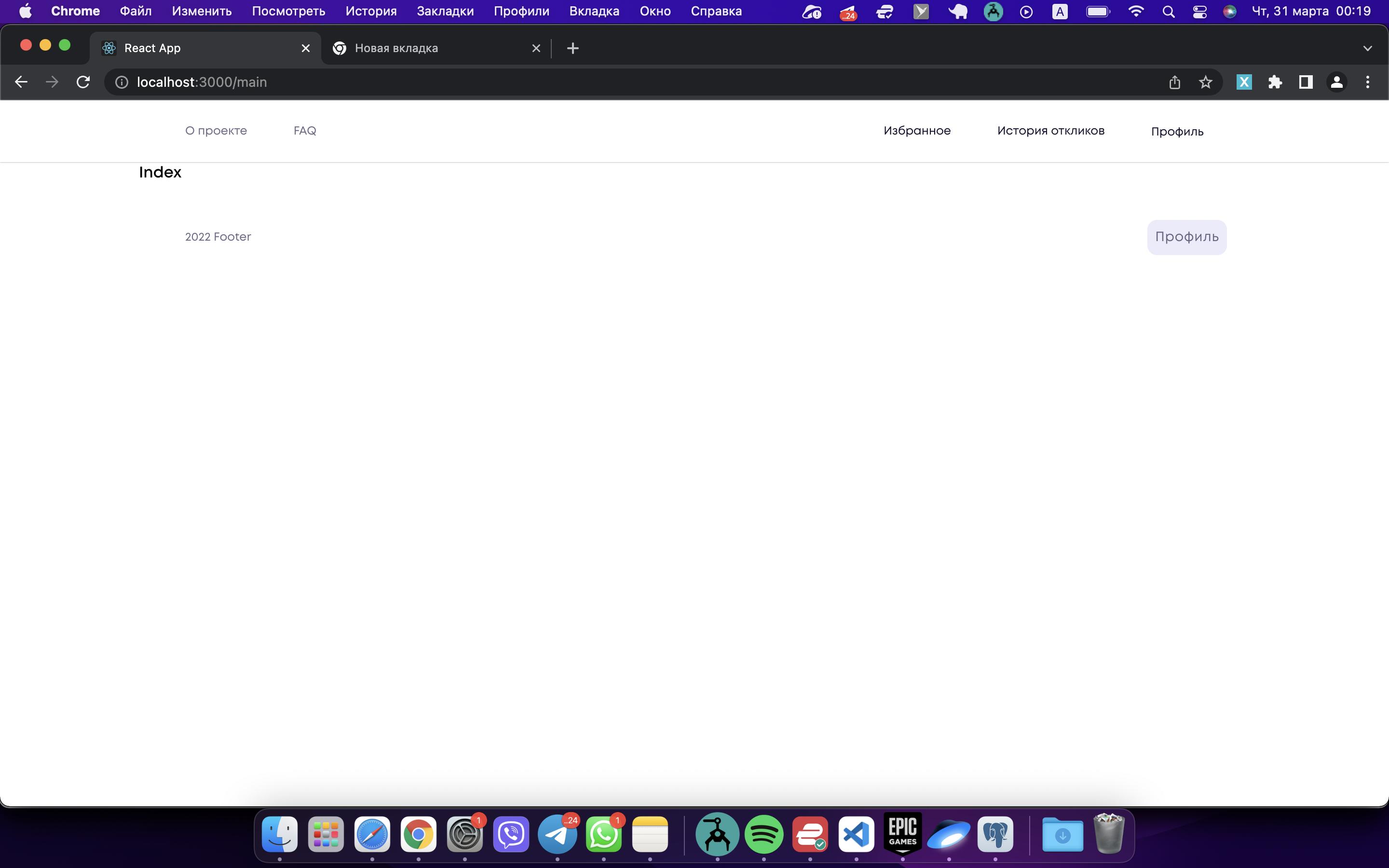The width and height of the screenshot is (1389, 868).
Task: Bookmark this page with the star icon
Action: (x=1205, y=82)
